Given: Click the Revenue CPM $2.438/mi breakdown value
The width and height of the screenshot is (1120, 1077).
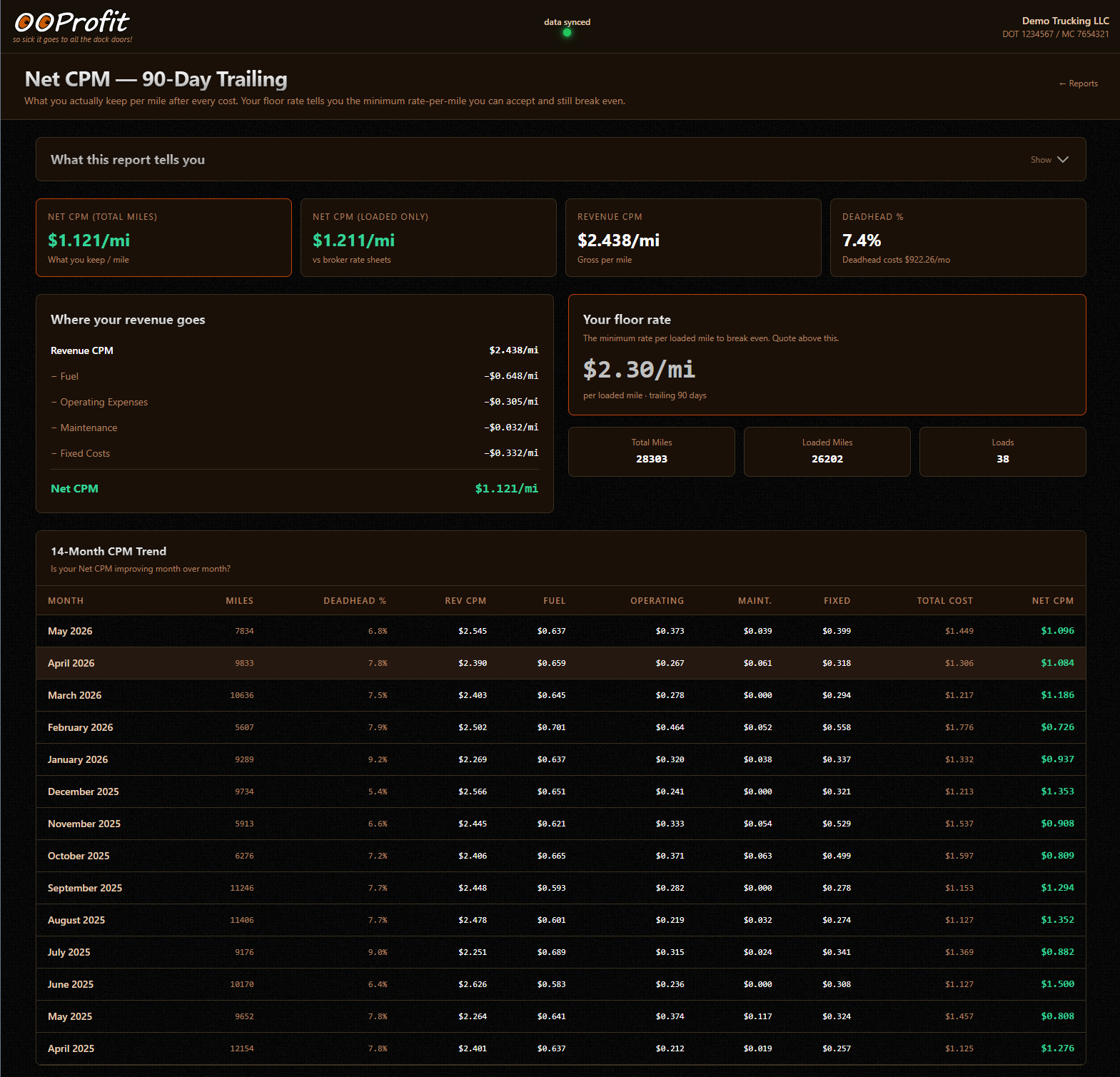Looking at the screenshot, I should pyautogui.click(x=514, y=350).
